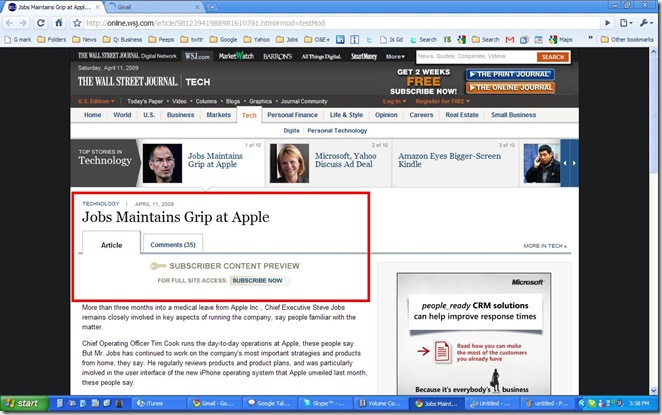This screenshot has width=662, height=415.
Task: Open the Today's Paper link
Action: [145, 101]
